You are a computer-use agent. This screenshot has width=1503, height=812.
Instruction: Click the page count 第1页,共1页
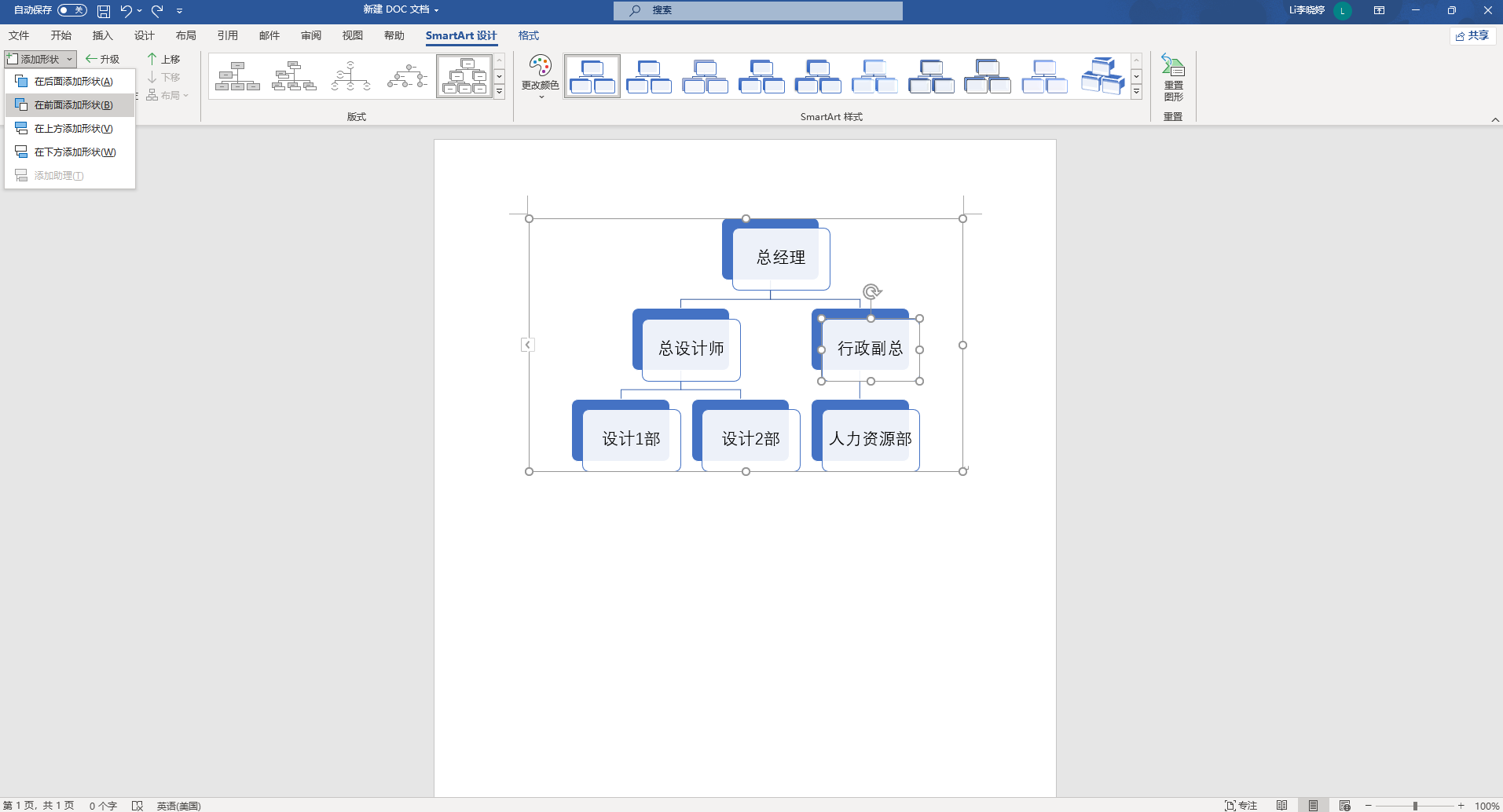tap(38, 805)
